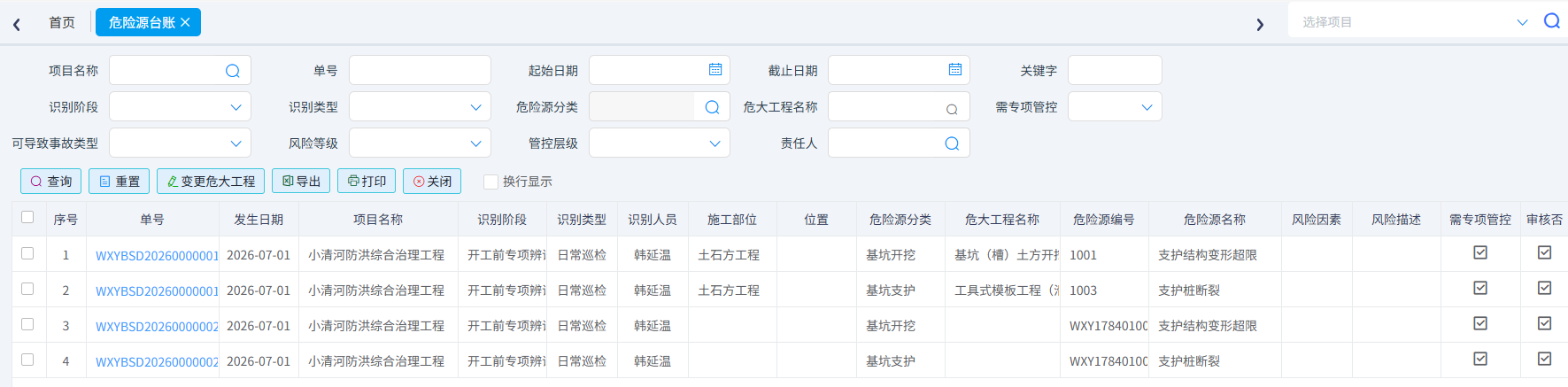
Task: Click the top-right project search magnifier
Action: [1552, 21]
